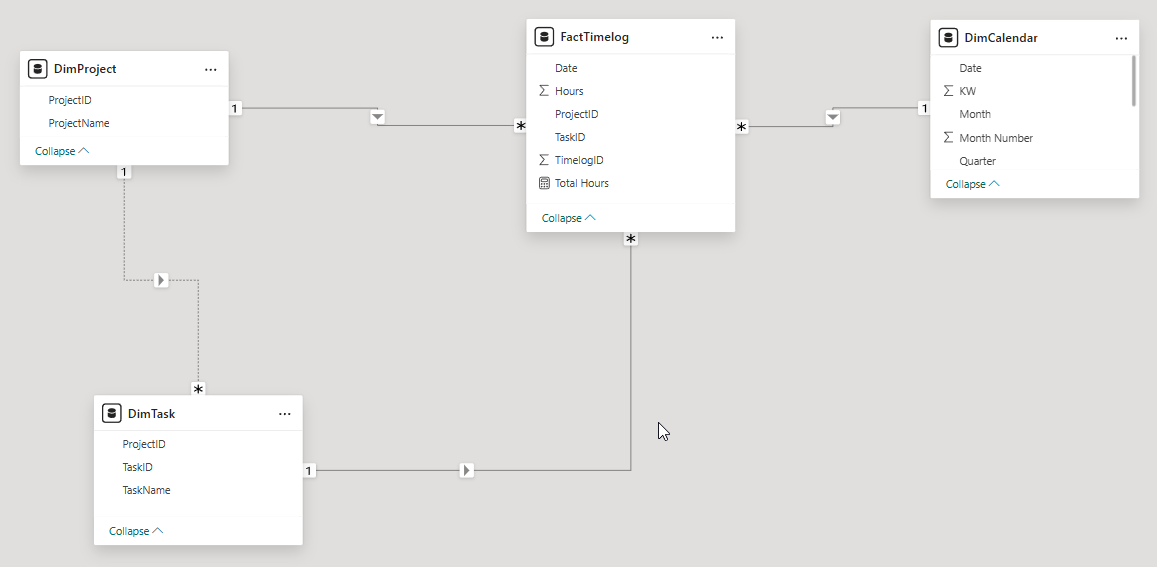Open the DimCalendar ellipsis options menu

pyautogui.click(x=1122, y=38)
